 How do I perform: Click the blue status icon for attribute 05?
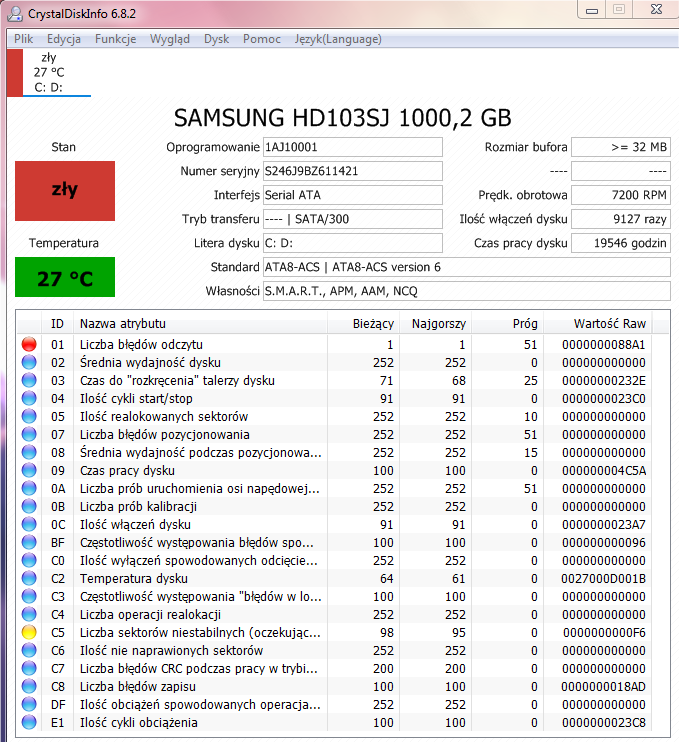(29, 416)
